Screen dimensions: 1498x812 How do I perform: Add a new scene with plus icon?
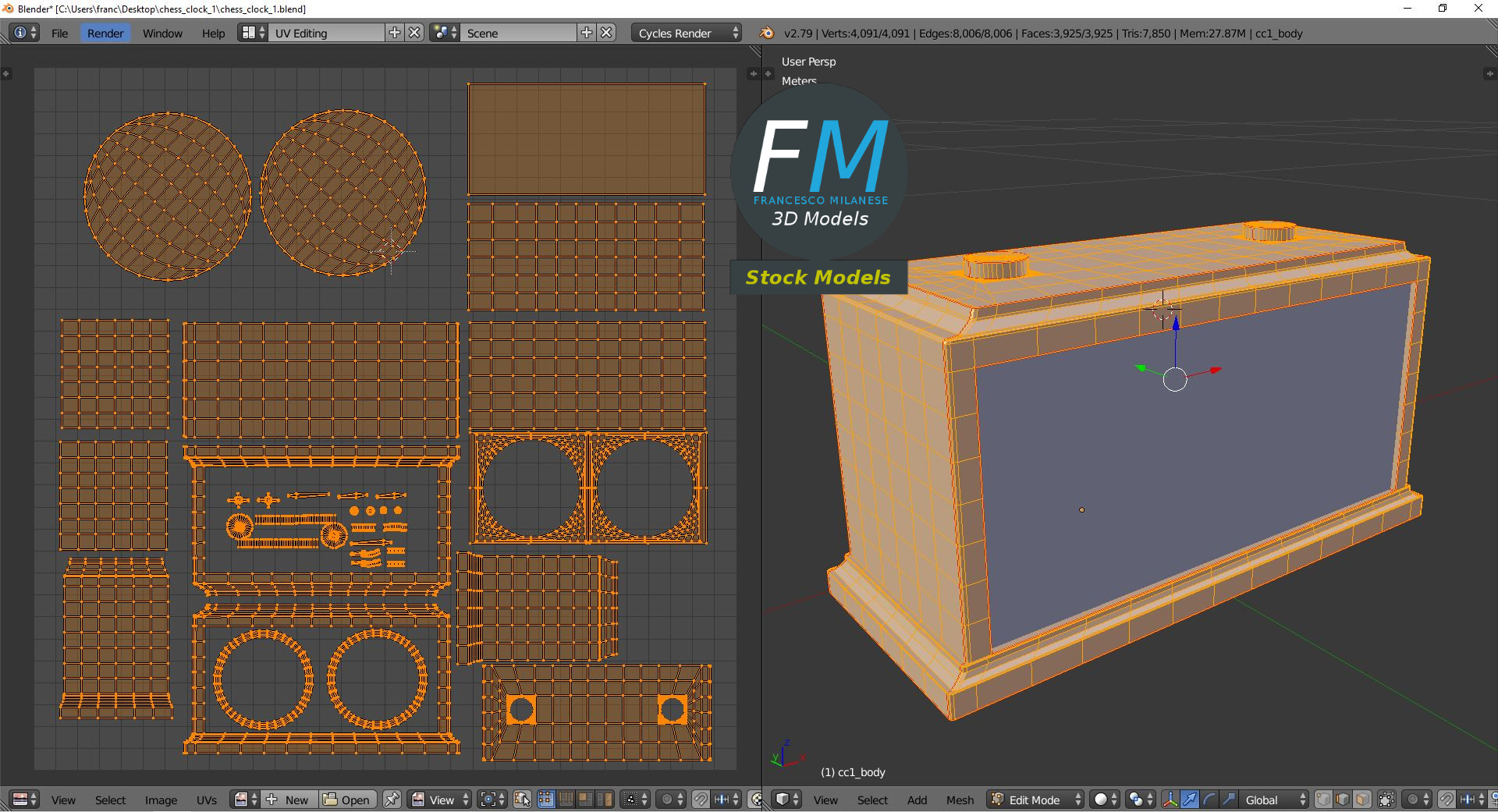587,33
